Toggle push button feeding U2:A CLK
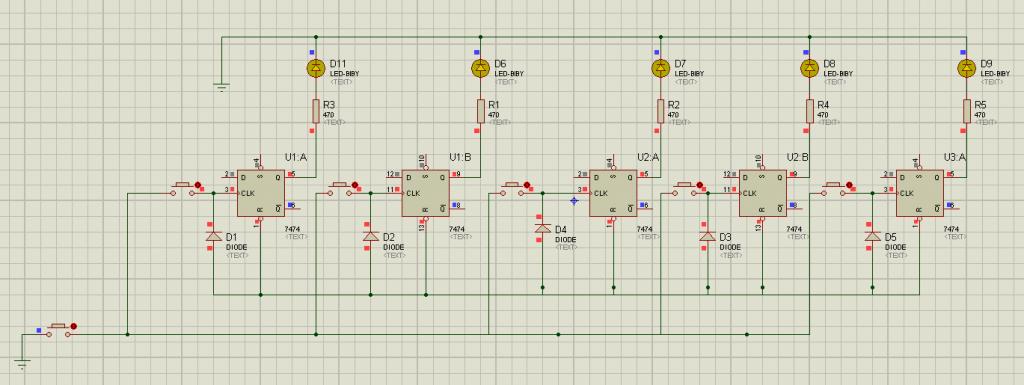Viewport: 1024px width, 385px height. pos(516,189)
